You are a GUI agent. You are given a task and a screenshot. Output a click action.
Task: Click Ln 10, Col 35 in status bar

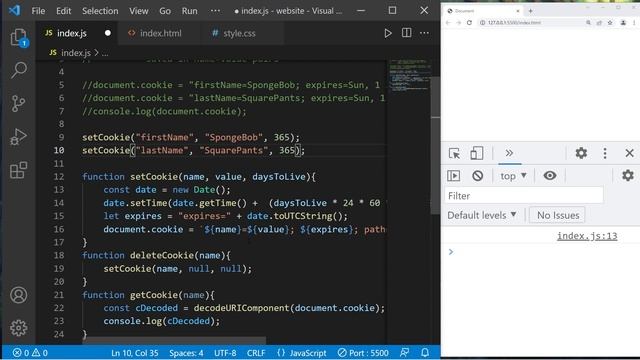click(134, 353)
